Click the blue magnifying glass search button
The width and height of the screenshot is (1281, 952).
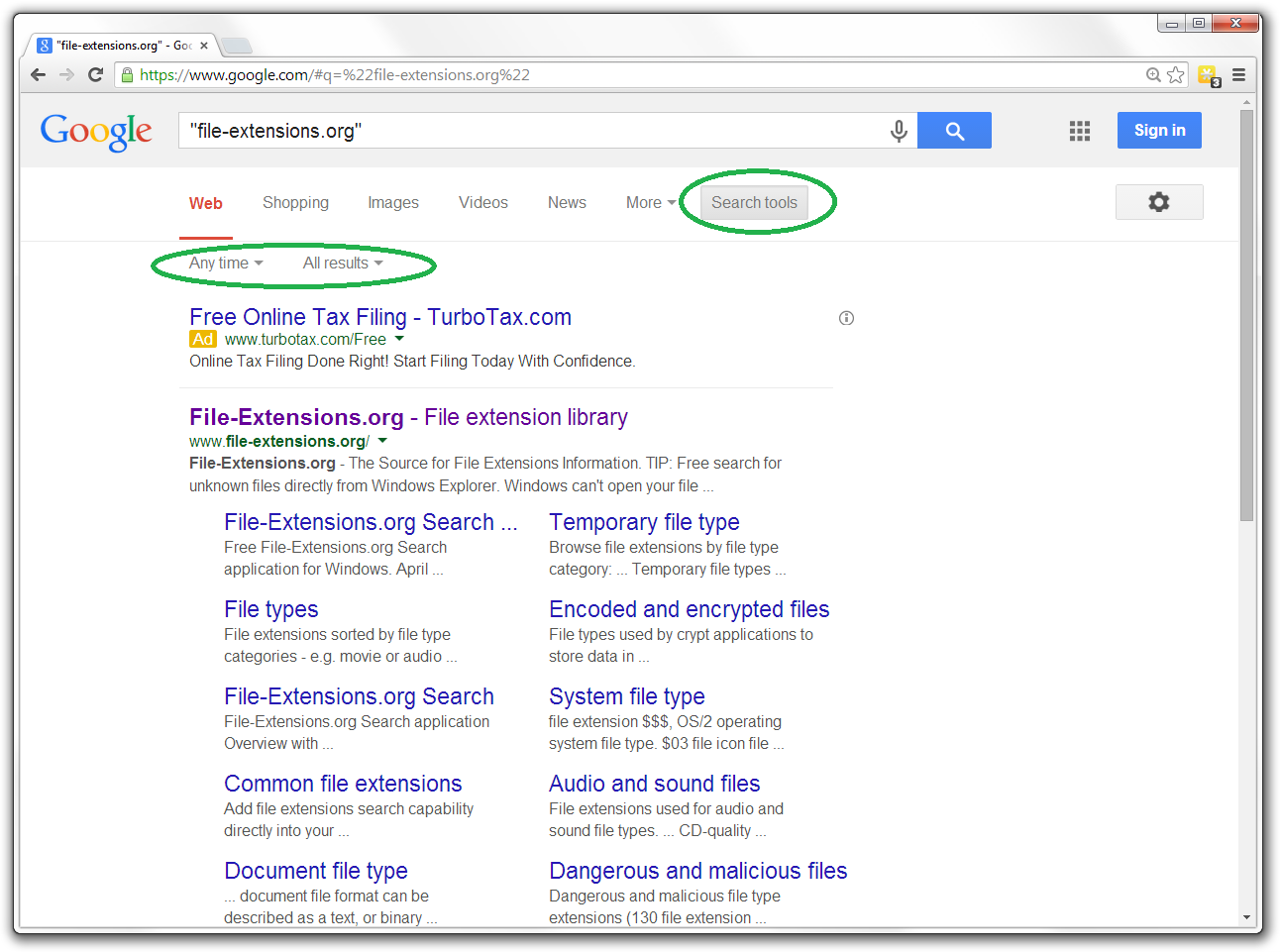(x=953, y=130)
